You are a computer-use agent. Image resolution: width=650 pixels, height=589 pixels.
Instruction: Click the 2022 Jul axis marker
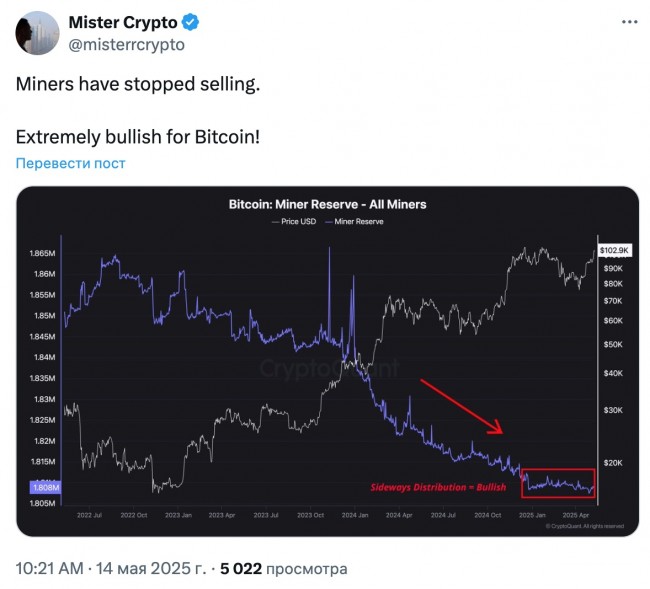(x=90, y=515)
